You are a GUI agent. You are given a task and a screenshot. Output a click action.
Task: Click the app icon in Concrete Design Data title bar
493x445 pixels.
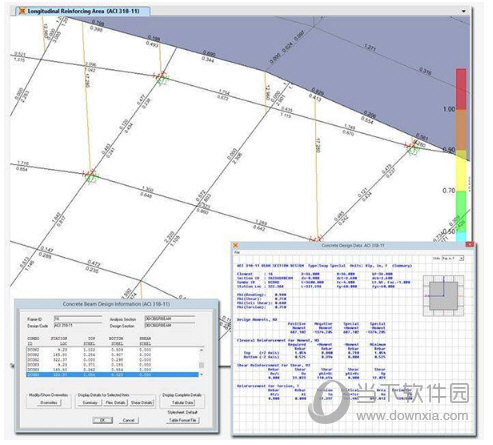236,245
